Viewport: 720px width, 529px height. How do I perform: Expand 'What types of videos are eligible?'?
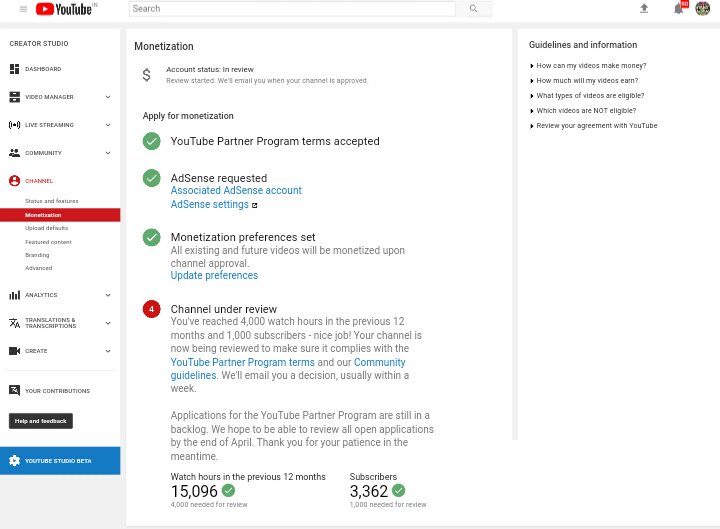(x=587, y=96)
